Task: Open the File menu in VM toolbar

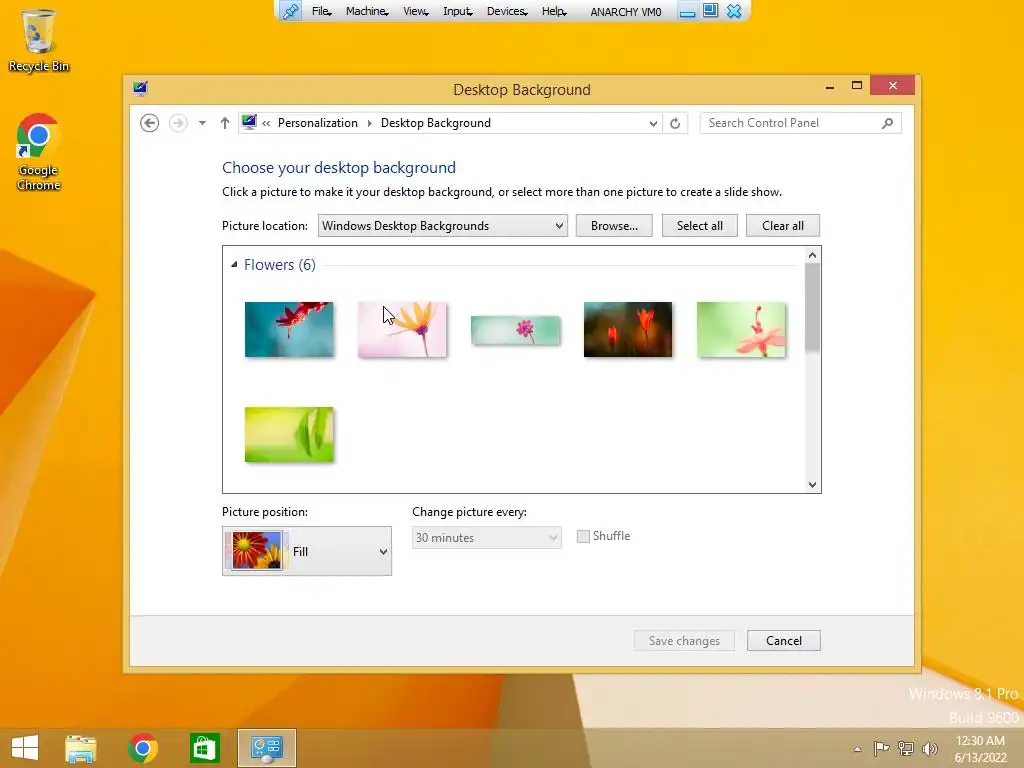Action: (321, 11)
